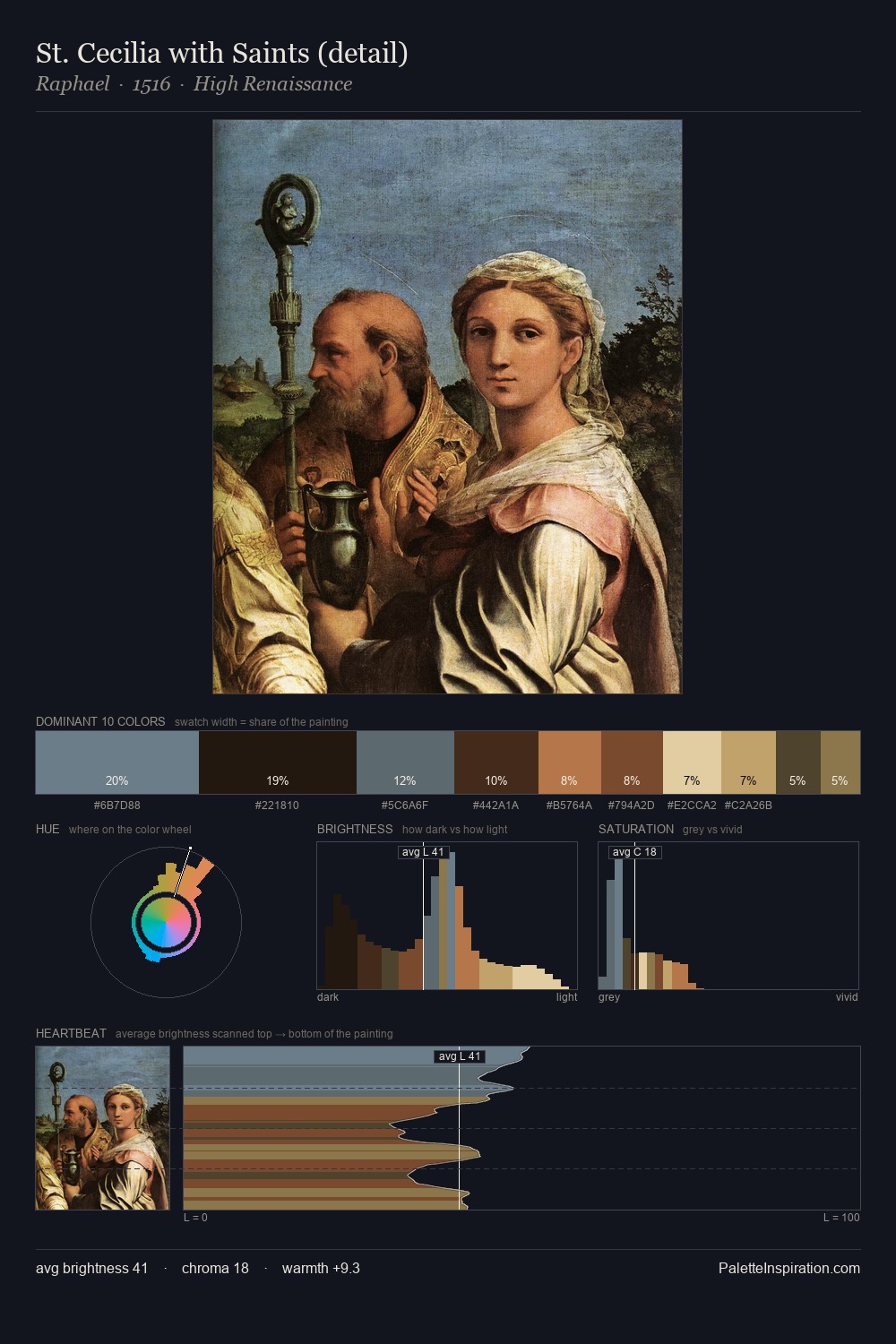Select the 12% swatch #5C6A6F
This screenshot has width=896, height=1344.
tap(405, 762)
